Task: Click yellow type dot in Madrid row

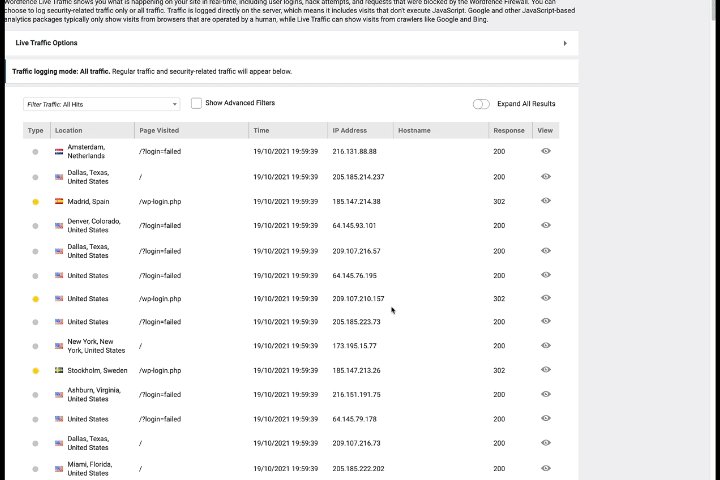Action: (35, 202)
